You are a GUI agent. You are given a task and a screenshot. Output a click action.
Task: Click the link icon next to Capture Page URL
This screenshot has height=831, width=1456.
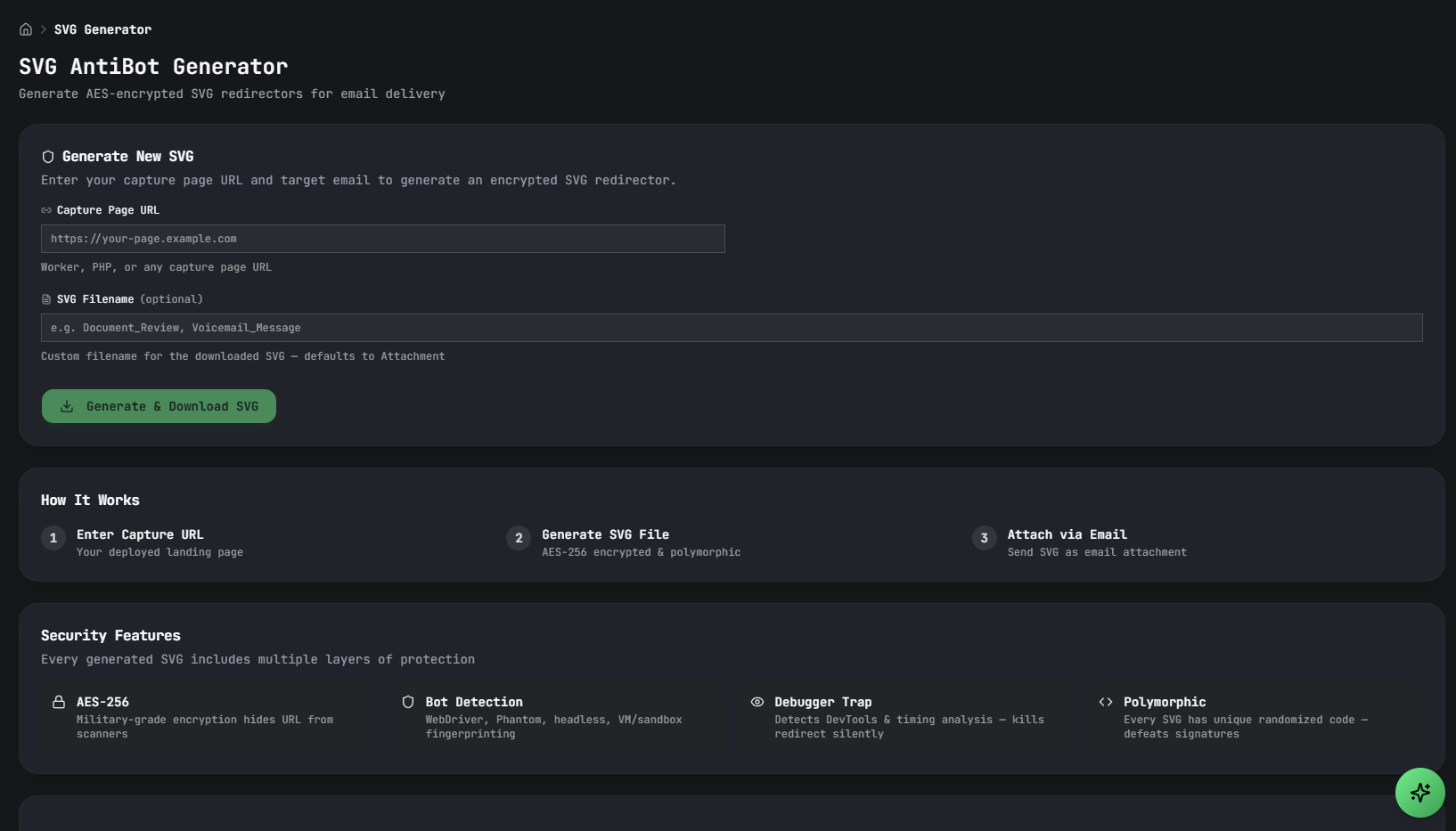pyautogui.click(x=46, y=210)
